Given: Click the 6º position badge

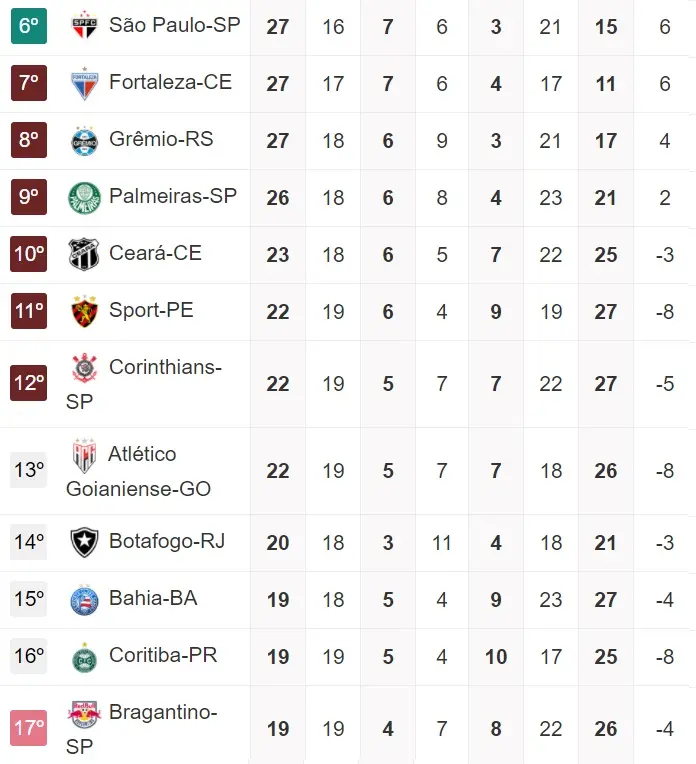Looking at the screenshot, I should [29, 26].
